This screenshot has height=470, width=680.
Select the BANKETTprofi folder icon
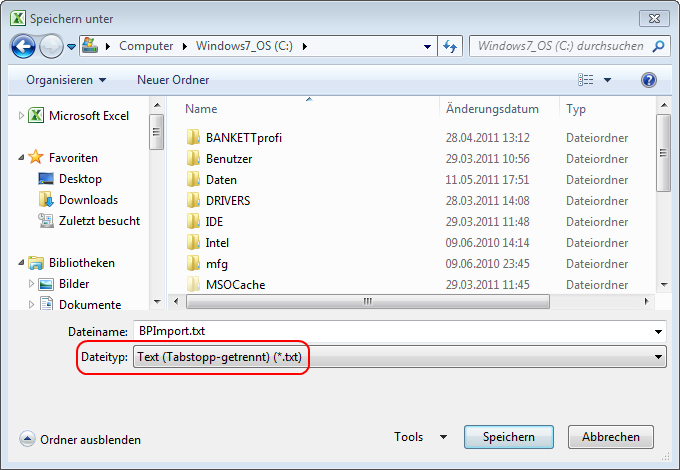tap(193, 137)
